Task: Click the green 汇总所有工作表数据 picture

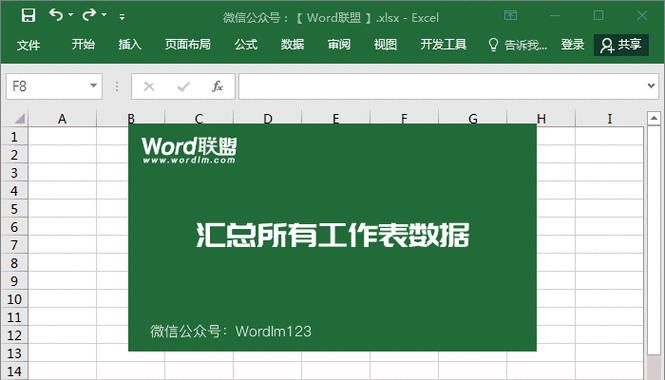Action: pyautogui.click(x=332, y=238)
